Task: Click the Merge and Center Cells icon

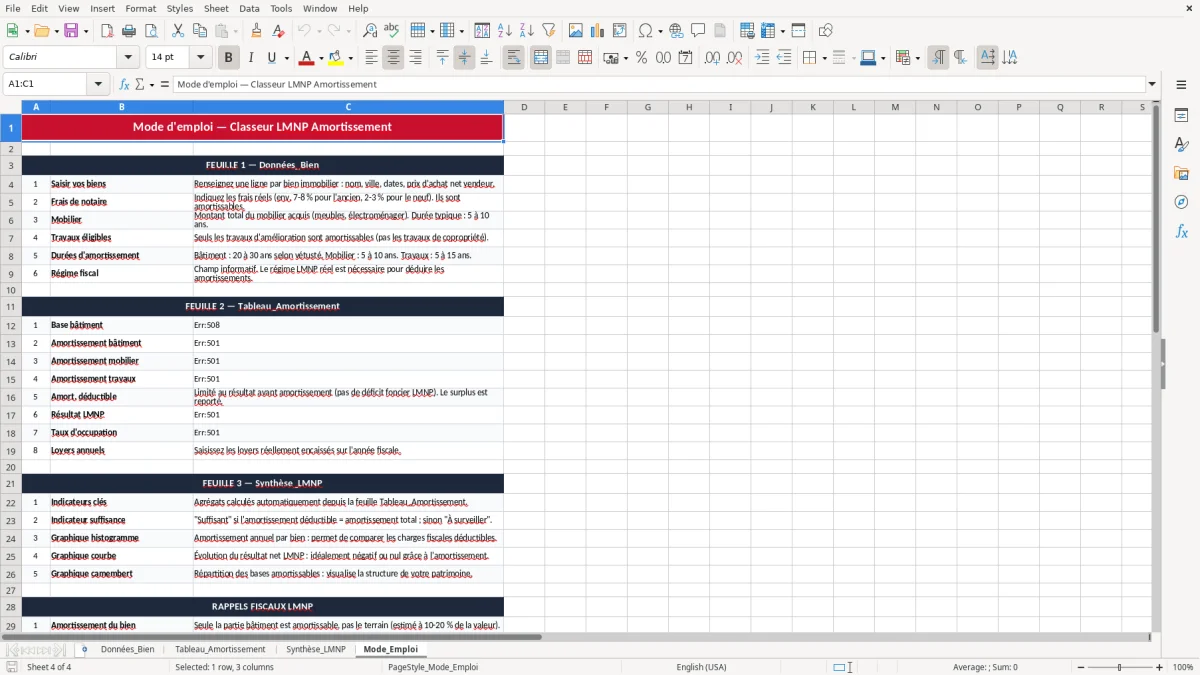Action: tap(541, 58)
